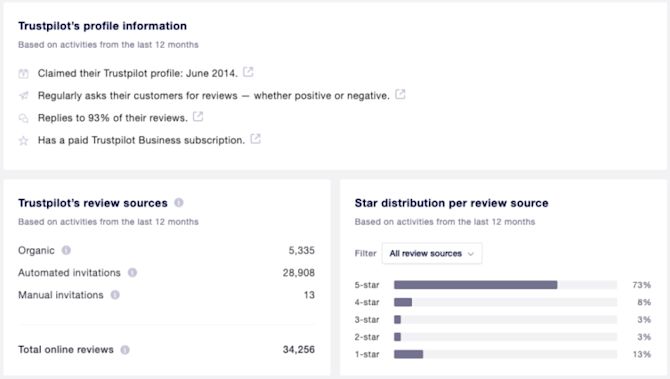Viewport: 670px width, 379px height.
Task: Click the 5-star distribution bar
Action: click(x=505, y=285)
